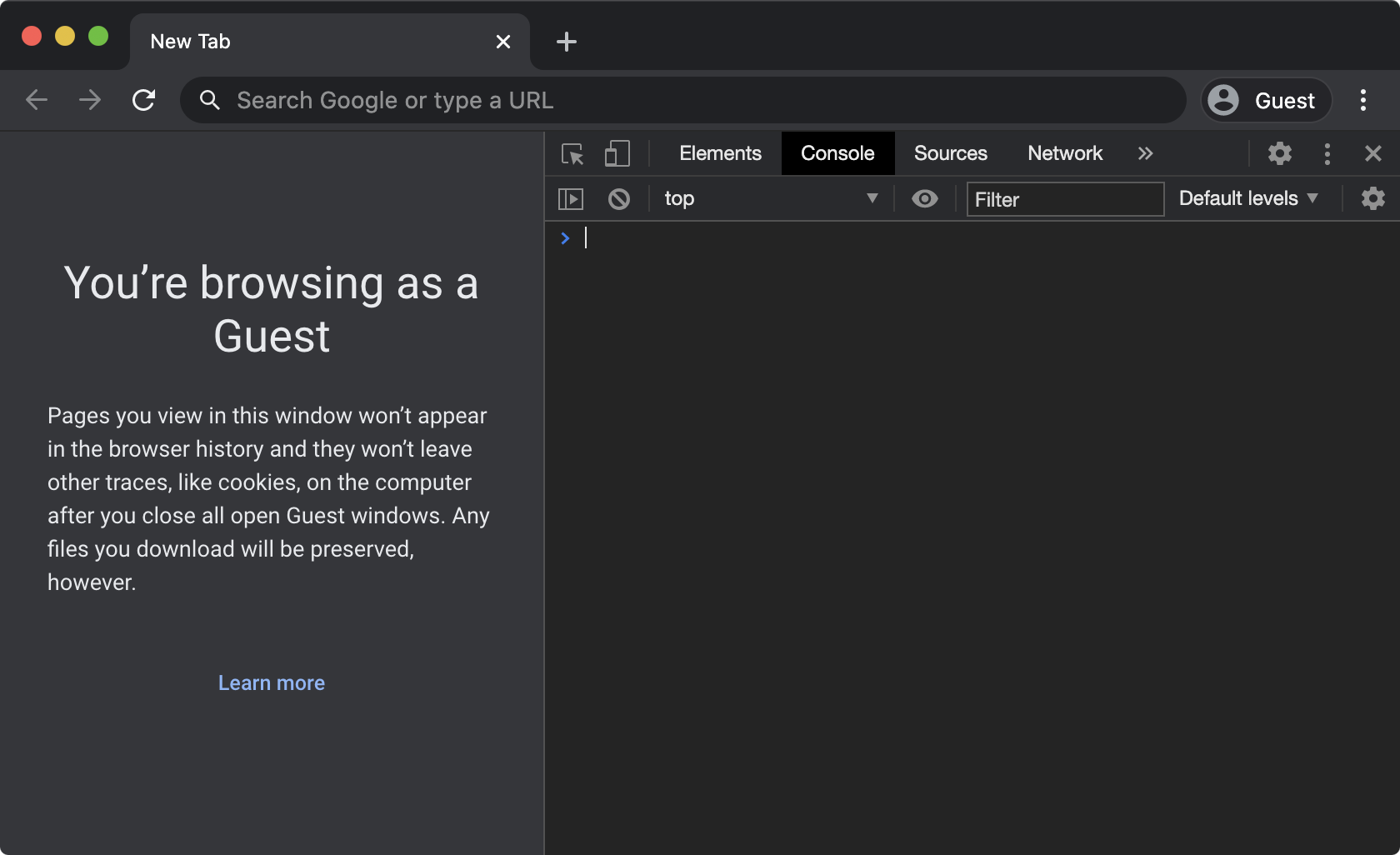Open DevTools customize three-dot menu

(x=1327, y=153)
